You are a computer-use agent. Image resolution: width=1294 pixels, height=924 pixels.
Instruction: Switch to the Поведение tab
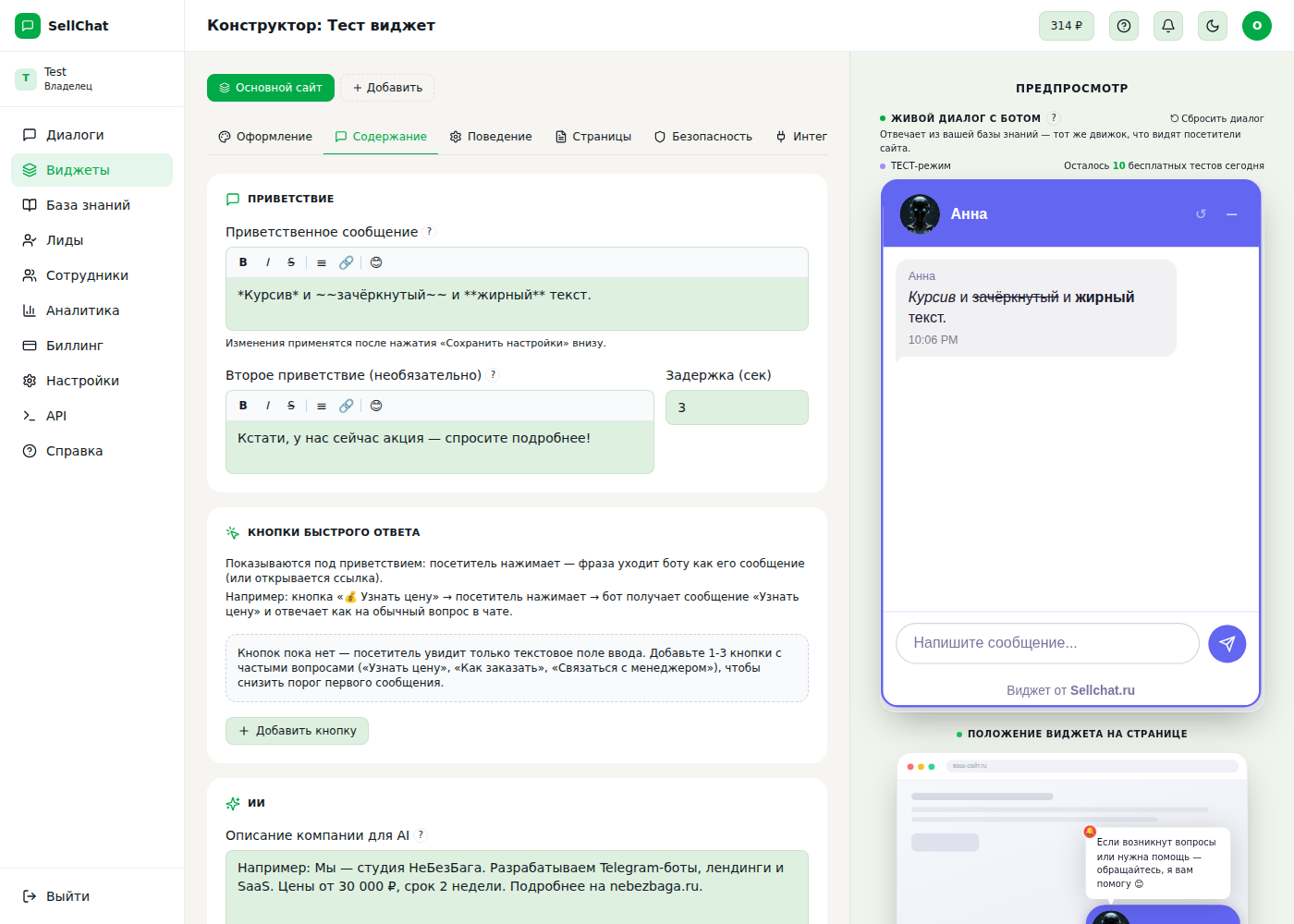click(491, 137)
